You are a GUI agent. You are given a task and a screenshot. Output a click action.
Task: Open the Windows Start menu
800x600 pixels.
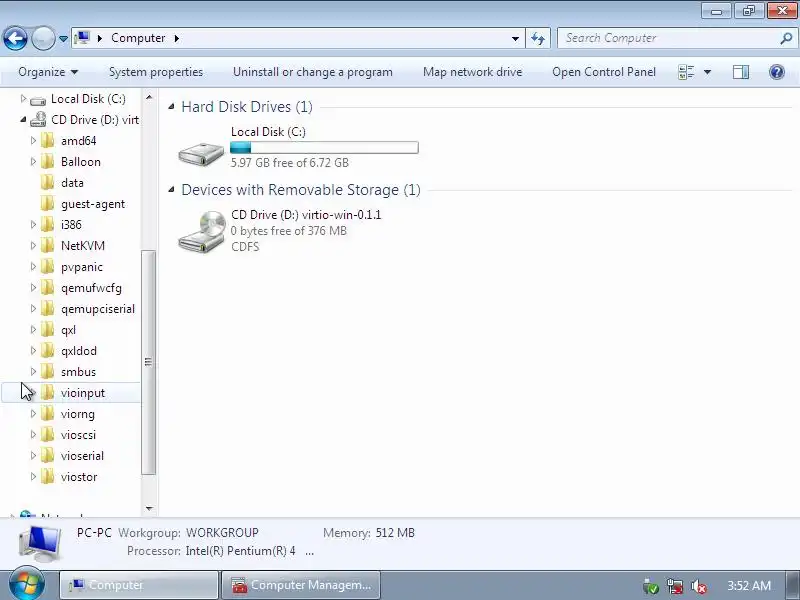(26, 585)
